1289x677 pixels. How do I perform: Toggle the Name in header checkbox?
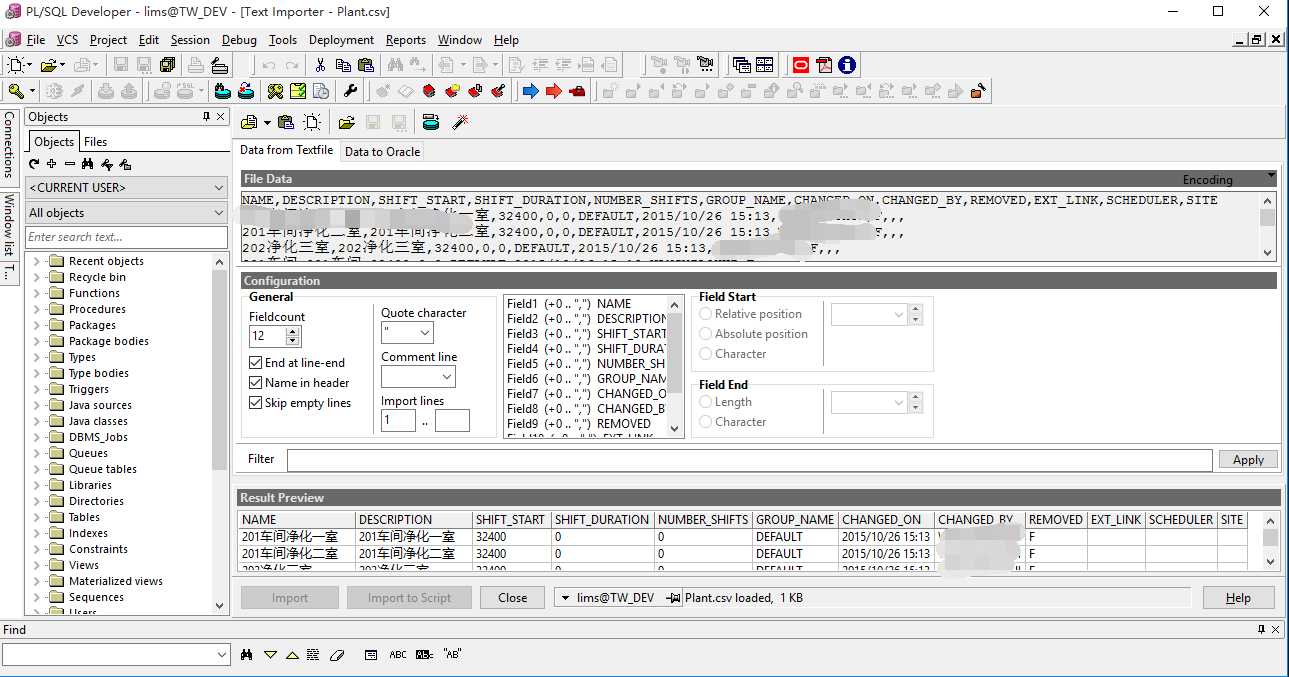[x=255, y=383]
